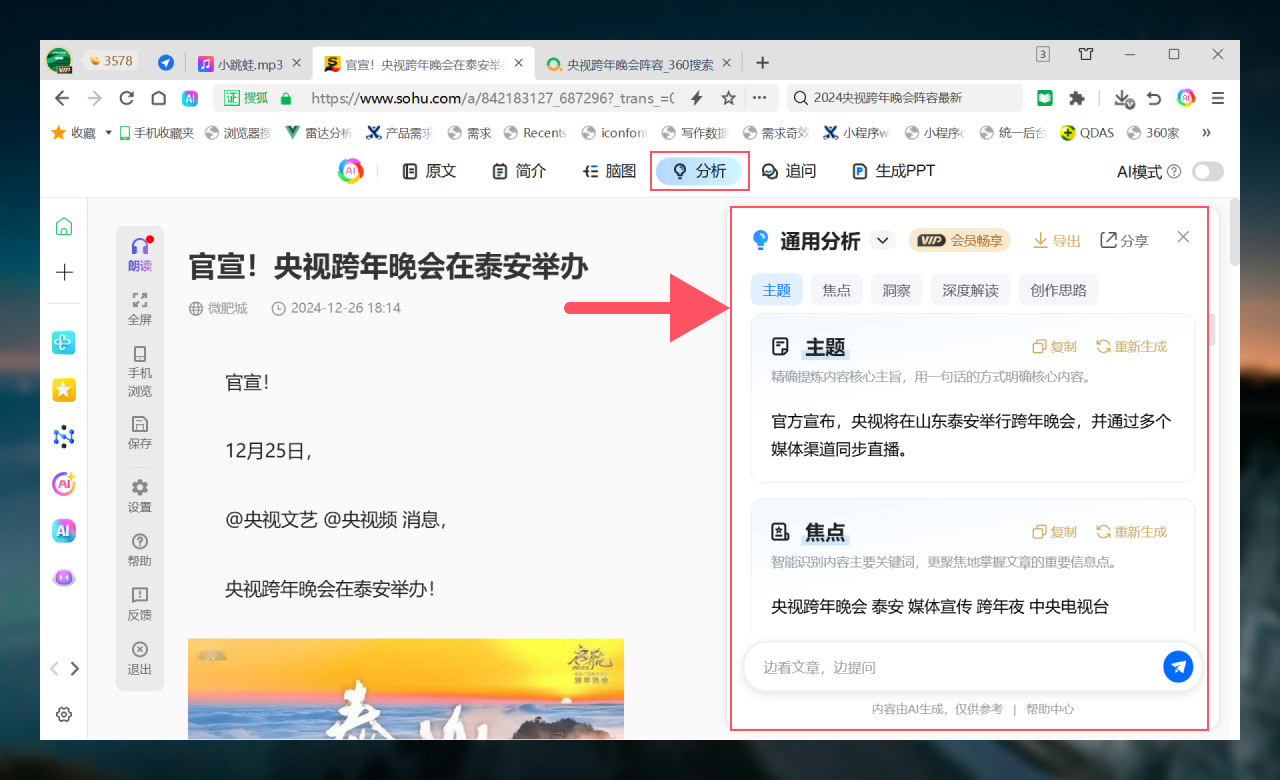Expand the 通用分析 dropdown arrow
Viewport: 1280px width, 780px height.
(881, 240)
